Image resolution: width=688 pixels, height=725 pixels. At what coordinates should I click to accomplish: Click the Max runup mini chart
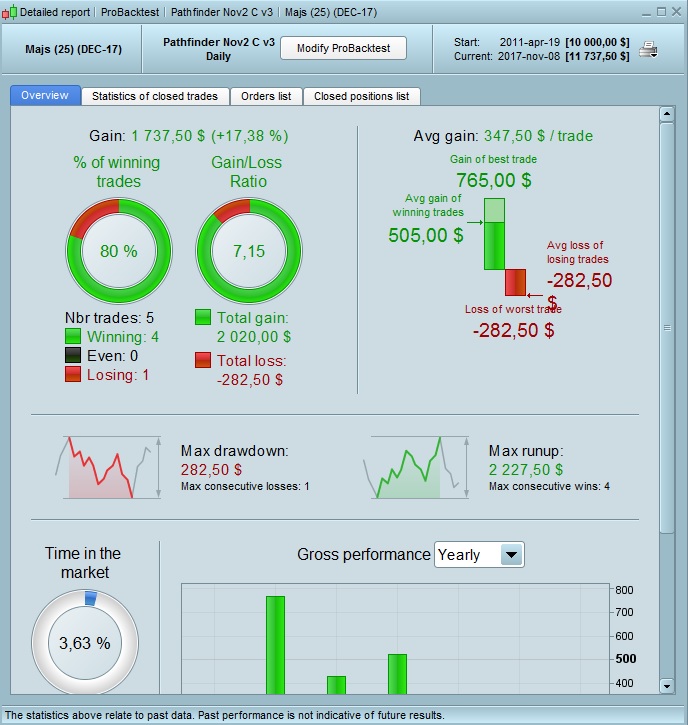416,467
